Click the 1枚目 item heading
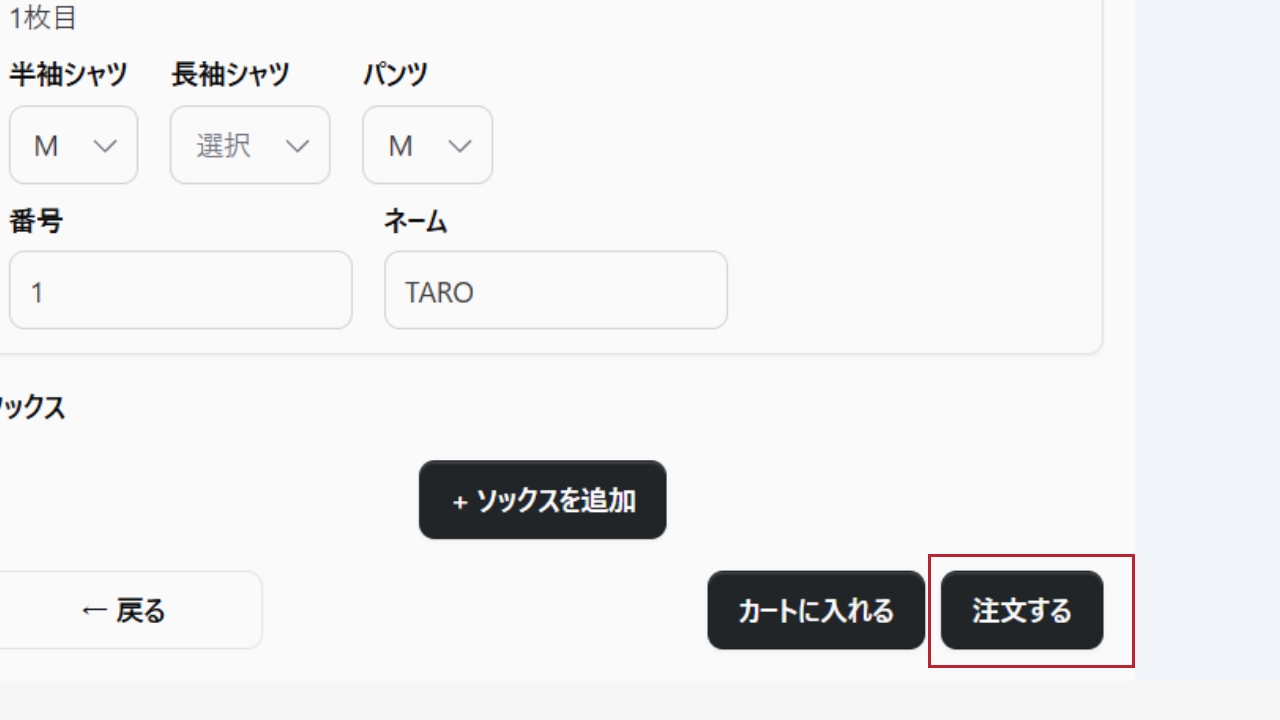 [44, 17]
